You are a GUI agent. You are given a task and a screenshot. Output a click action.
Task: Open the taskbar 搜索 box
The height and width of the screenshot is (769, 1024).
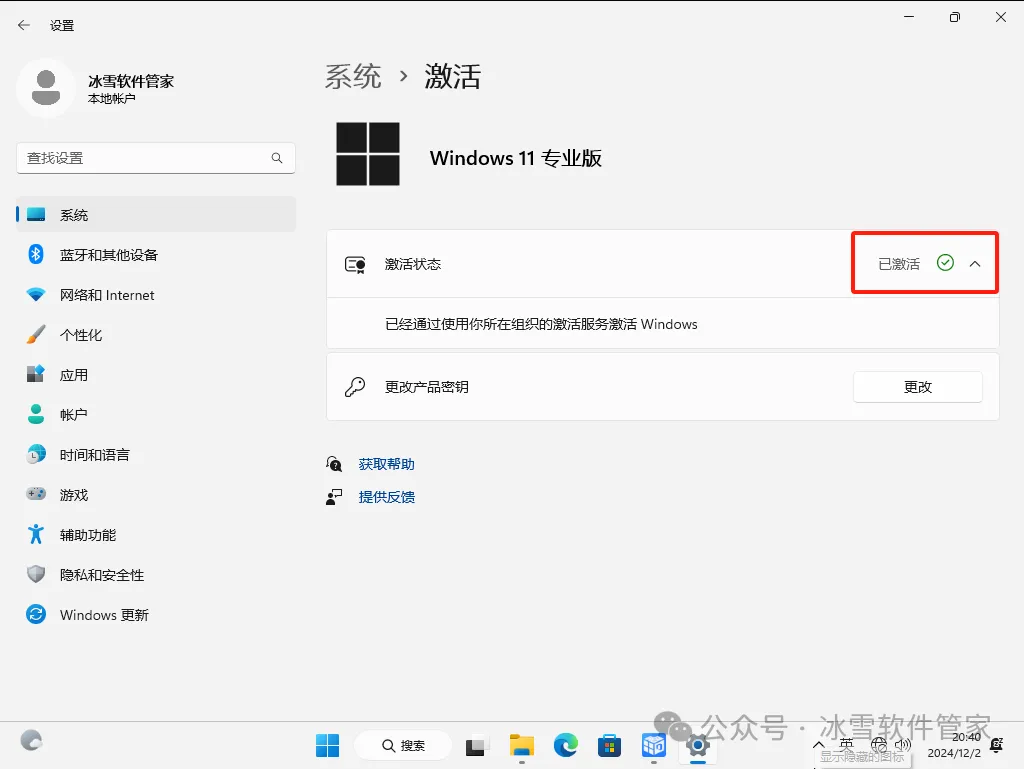pos(403,745)
